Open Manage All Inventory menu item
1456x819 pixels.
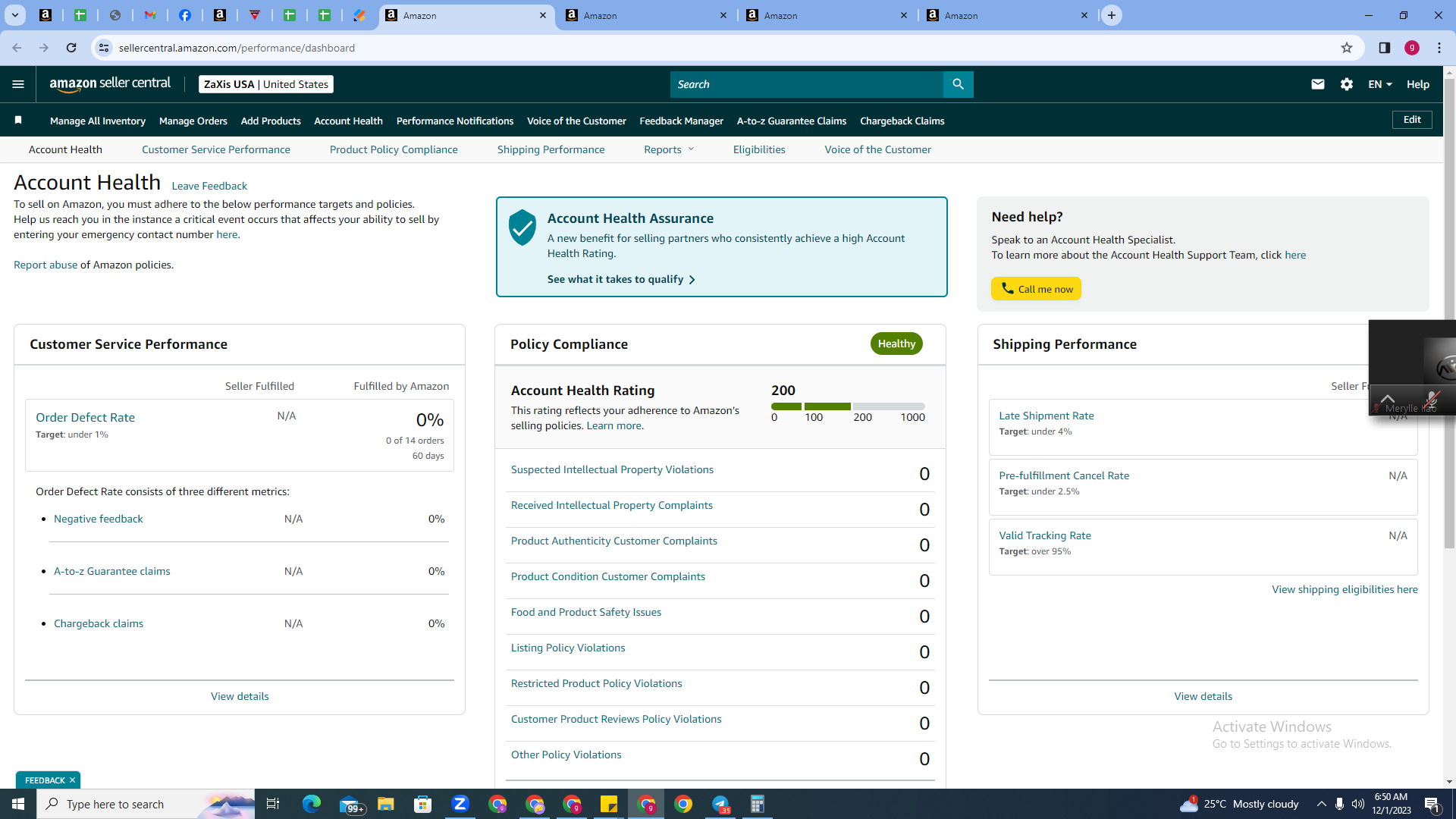98,121
